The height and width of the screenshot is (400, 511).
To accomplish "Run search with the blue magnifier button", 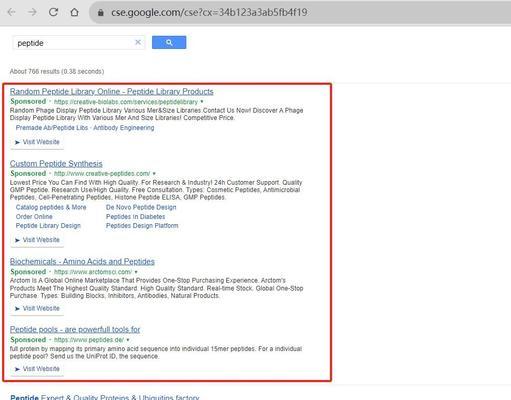I will 169,42.
